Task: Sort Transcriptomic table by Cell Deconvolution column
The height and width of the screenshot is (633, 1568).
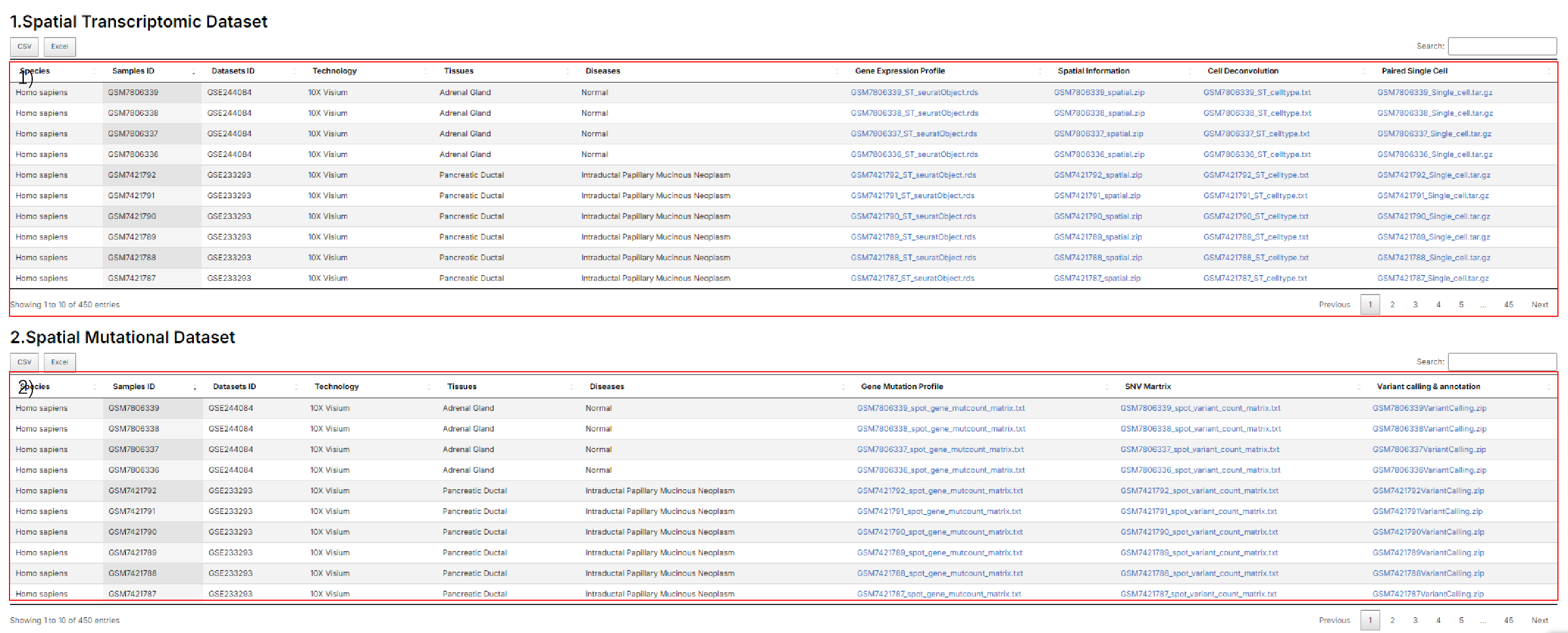Action: coord(1243,71)
